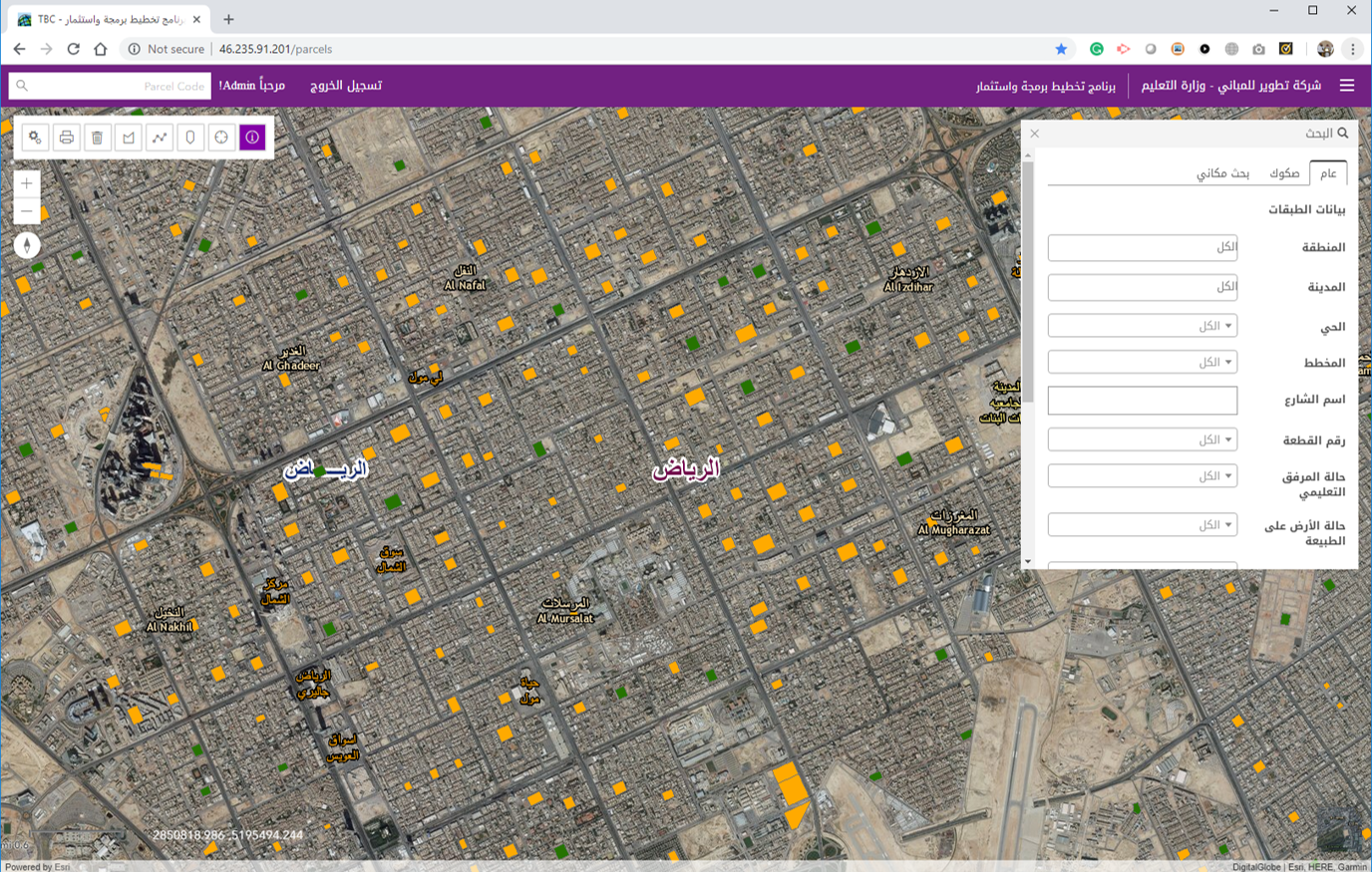The height and width of the screenshot is (872, 1372).
Task: Zoom in the map with plus button
Action: pos(27,183)
